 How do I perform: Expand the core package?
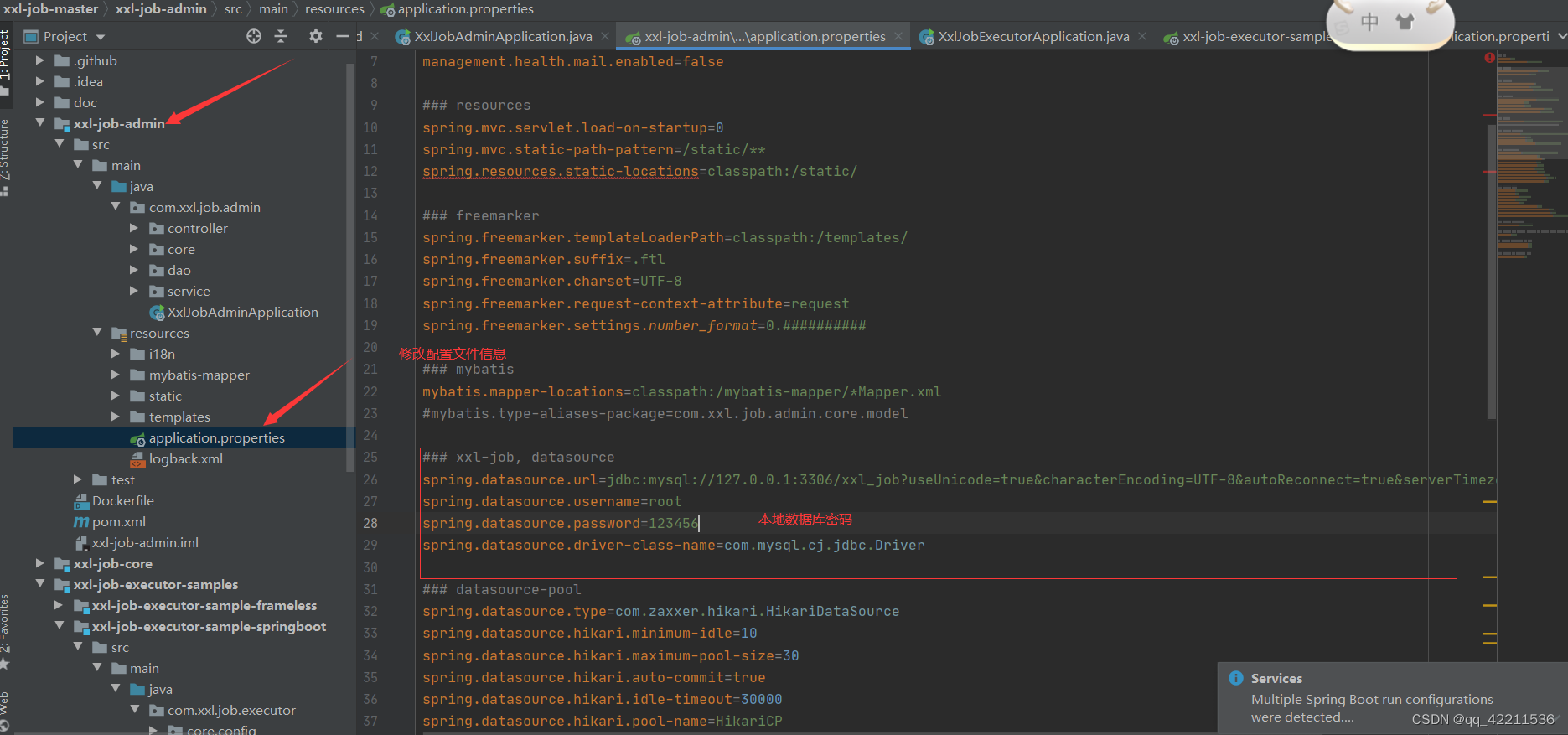134,249
